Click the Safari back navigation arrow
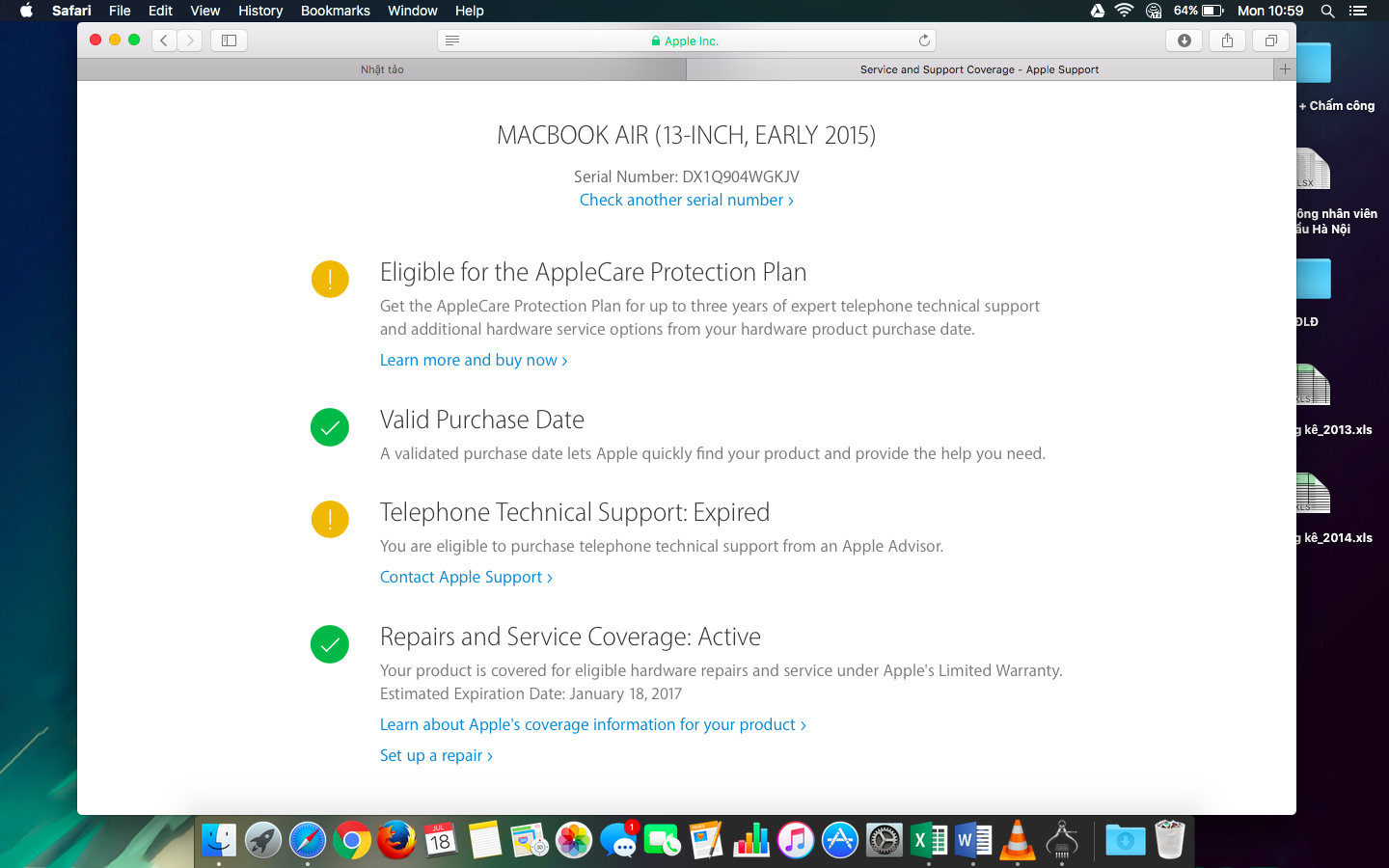Screen dimensions: 1389x868 coord(164,41)
